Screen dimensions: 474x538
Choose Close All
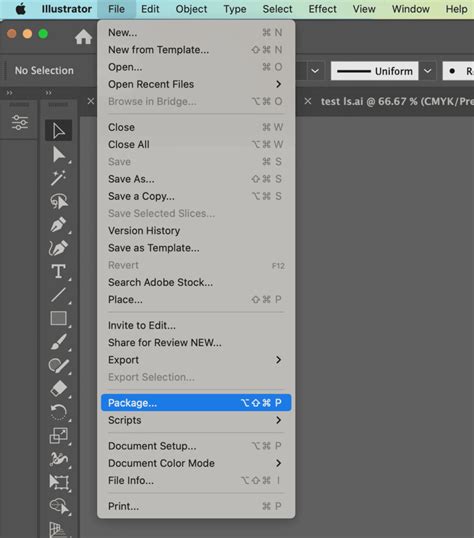(196, 144)
